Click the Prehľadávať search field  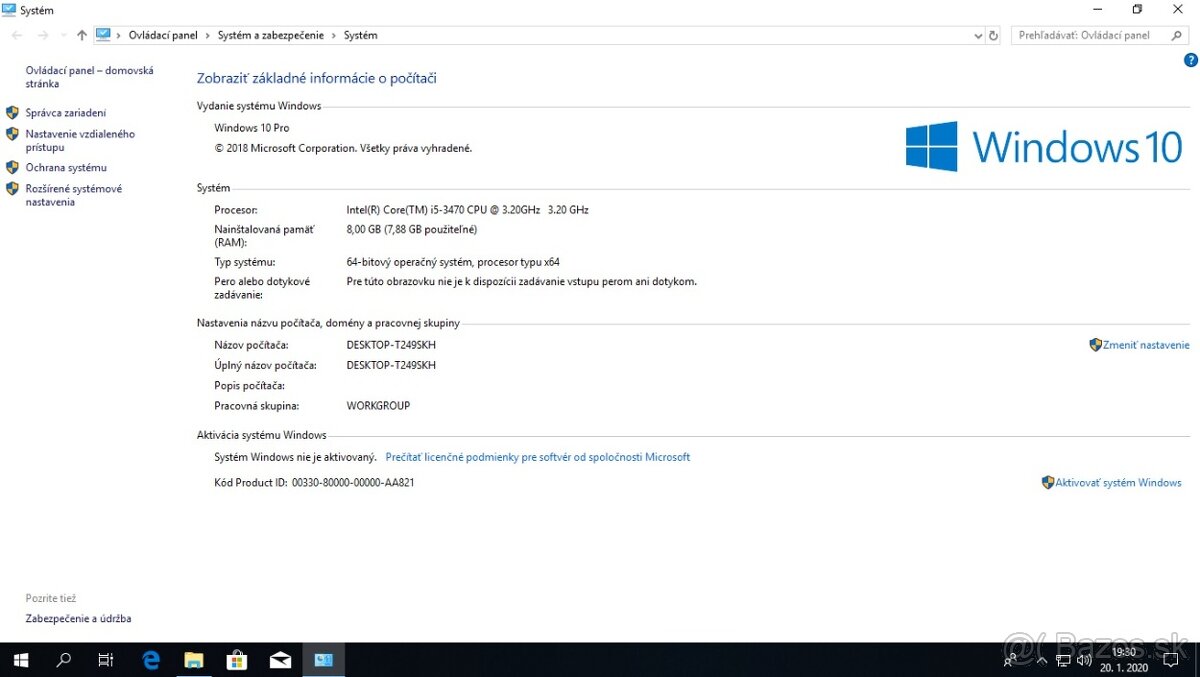pyautogui.click(x=1090, y=33)
